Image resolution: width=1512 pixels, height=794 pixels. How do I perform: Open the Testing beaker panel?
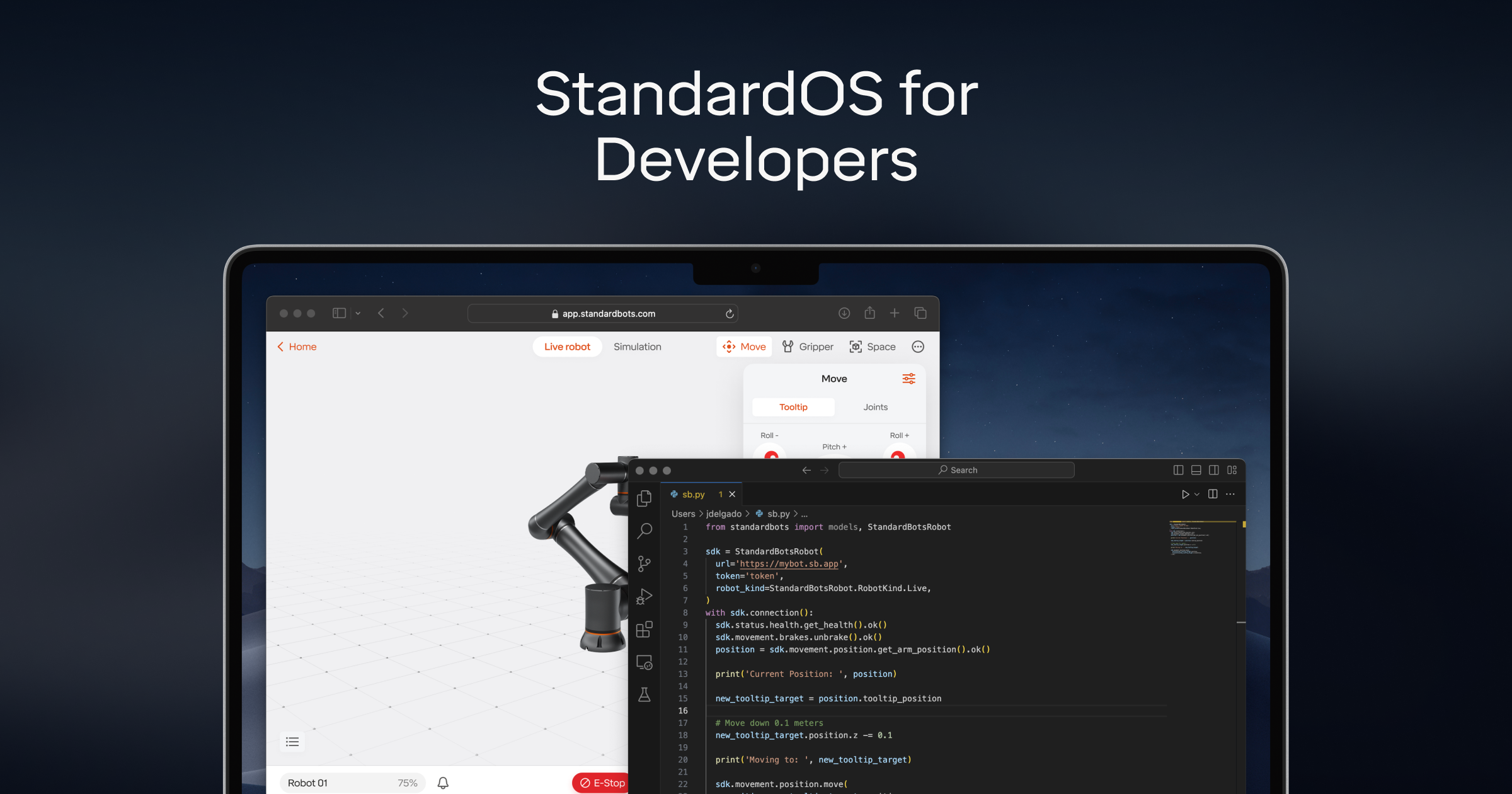(644, 695)
